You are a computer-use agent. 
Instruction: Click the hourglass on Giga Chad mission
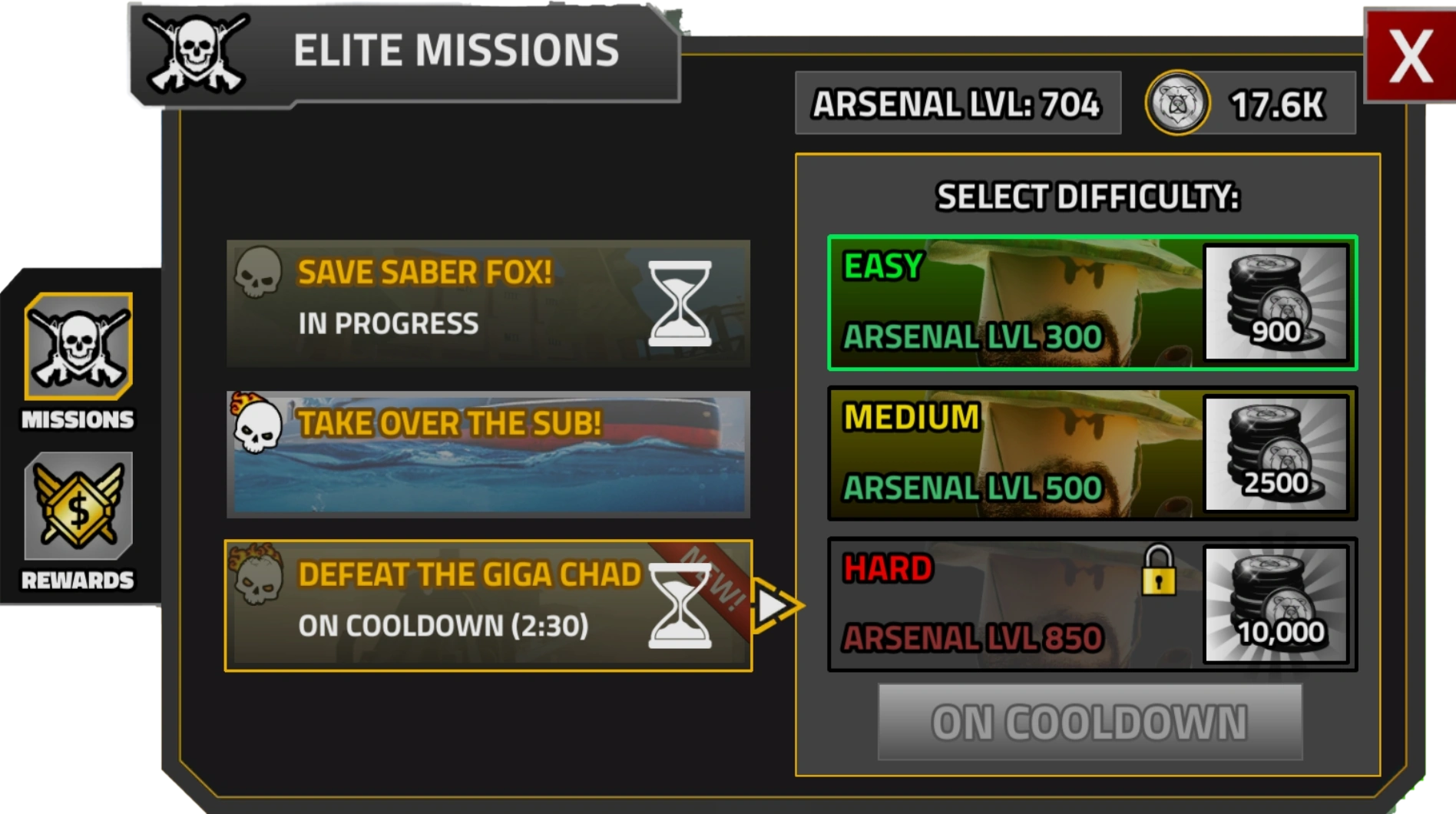tap(680, 606)
